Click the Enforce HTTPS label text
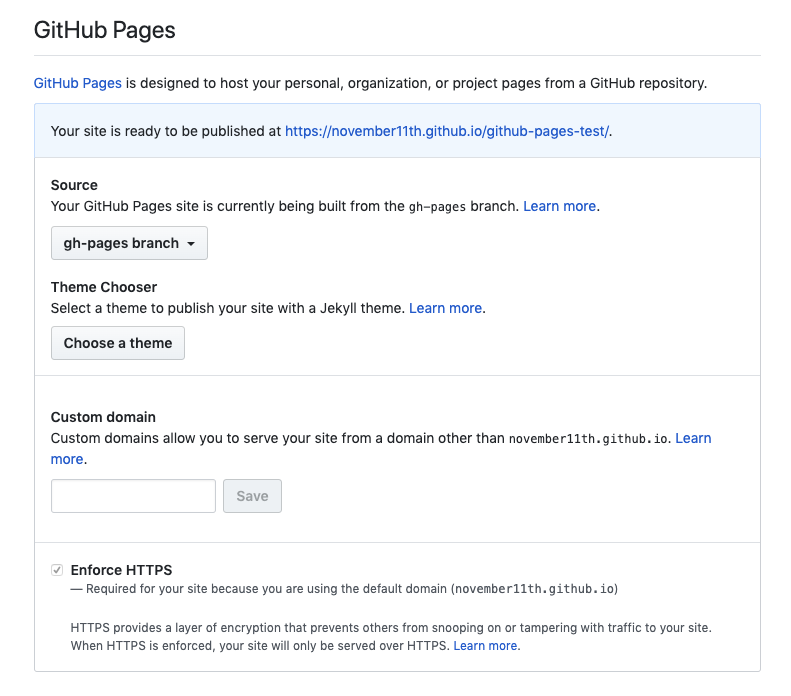The image size is (791, 696). (121, 570)
